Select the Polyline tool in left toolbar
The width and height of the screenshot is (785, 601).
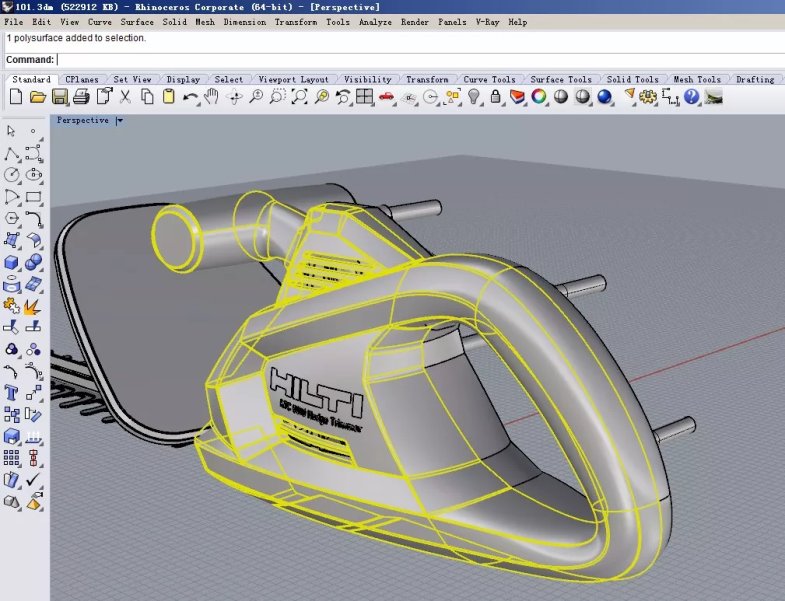12,153
